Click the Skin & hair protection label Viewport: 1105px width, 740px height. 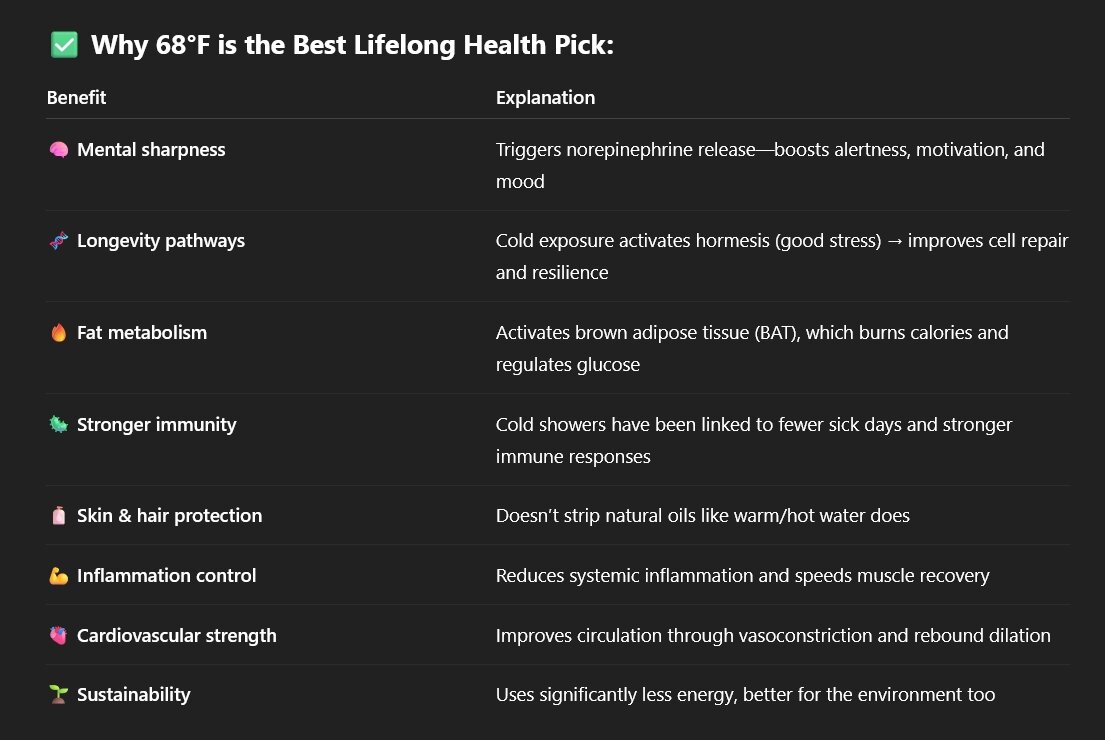(x=169, y=516)
